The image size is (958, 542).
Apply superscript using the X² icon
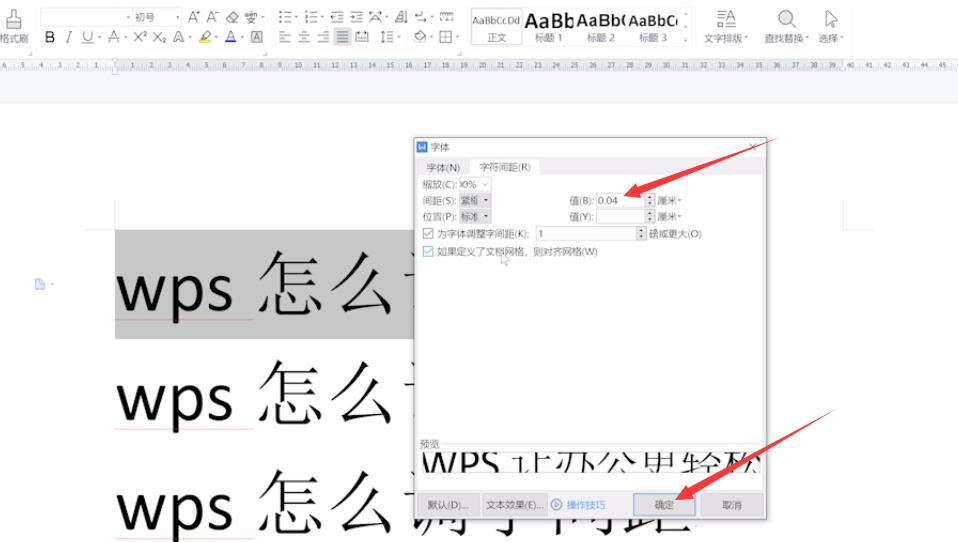point(139,37)
